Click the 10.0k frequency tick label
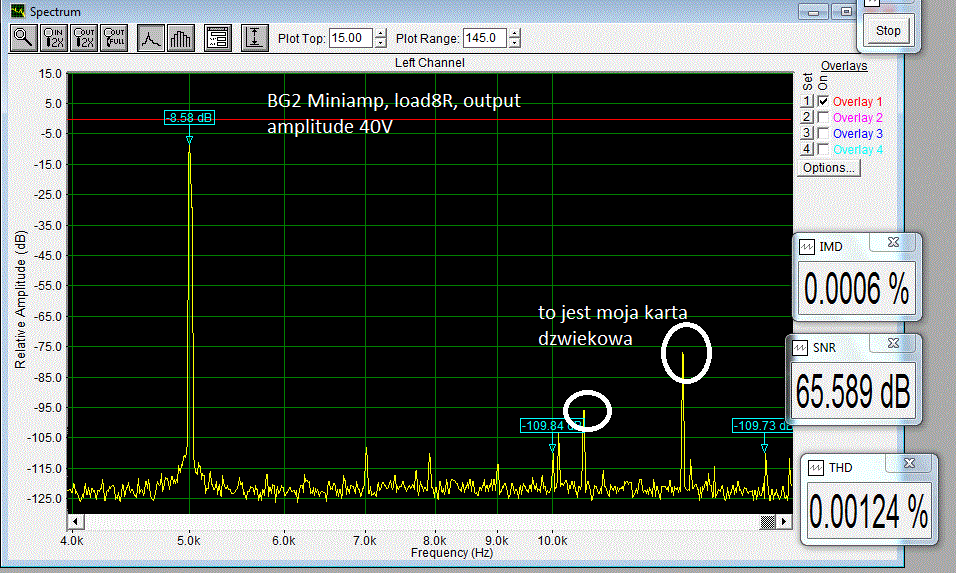The image size is (956, 573). tap(552, 540)
